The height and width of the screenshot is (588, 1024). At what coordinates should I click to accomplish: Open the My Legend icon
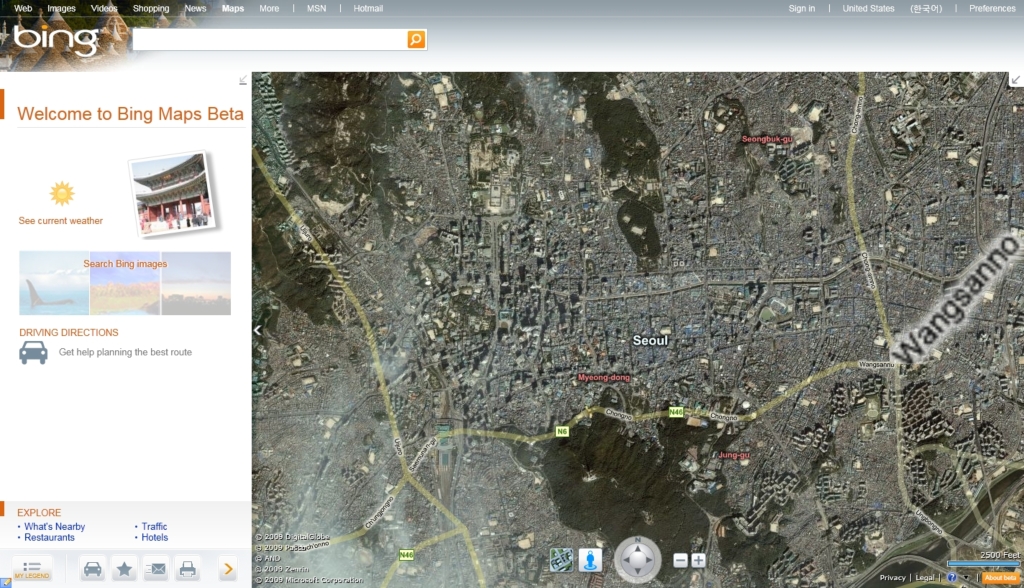32,569
